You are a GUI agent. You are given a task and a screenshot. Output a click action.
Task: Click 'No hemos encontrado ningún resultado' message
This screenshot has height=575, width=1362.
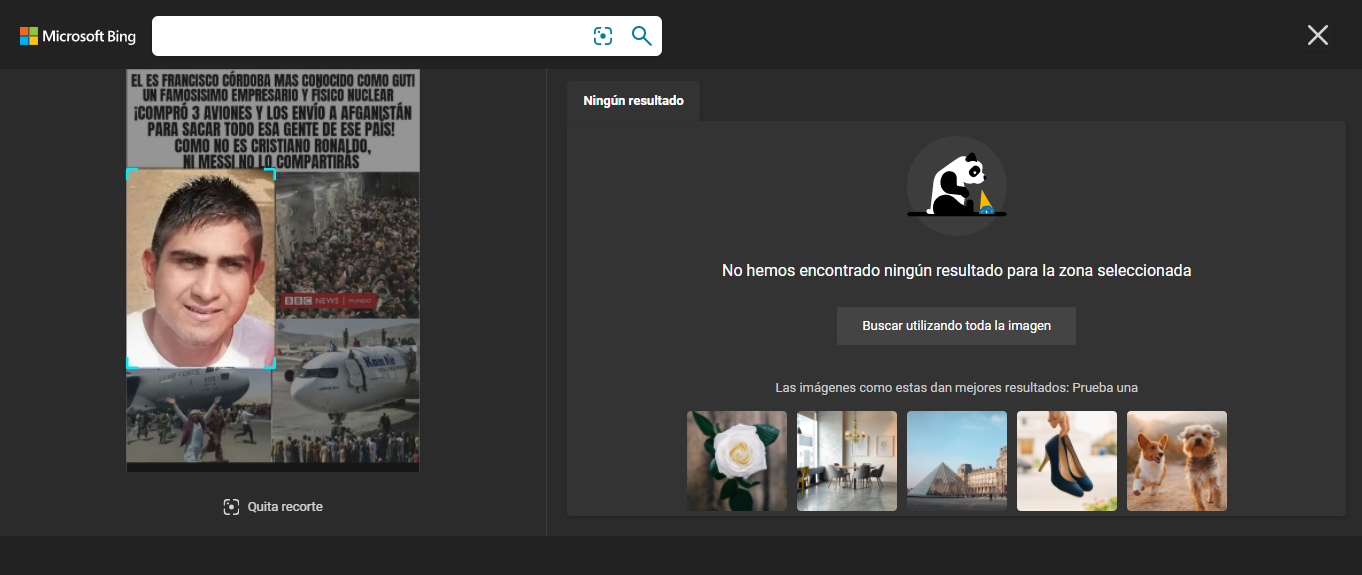957,271
